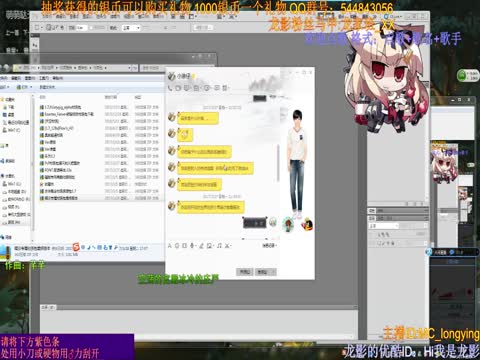Go back in the Explorer window

pos(1,68)
